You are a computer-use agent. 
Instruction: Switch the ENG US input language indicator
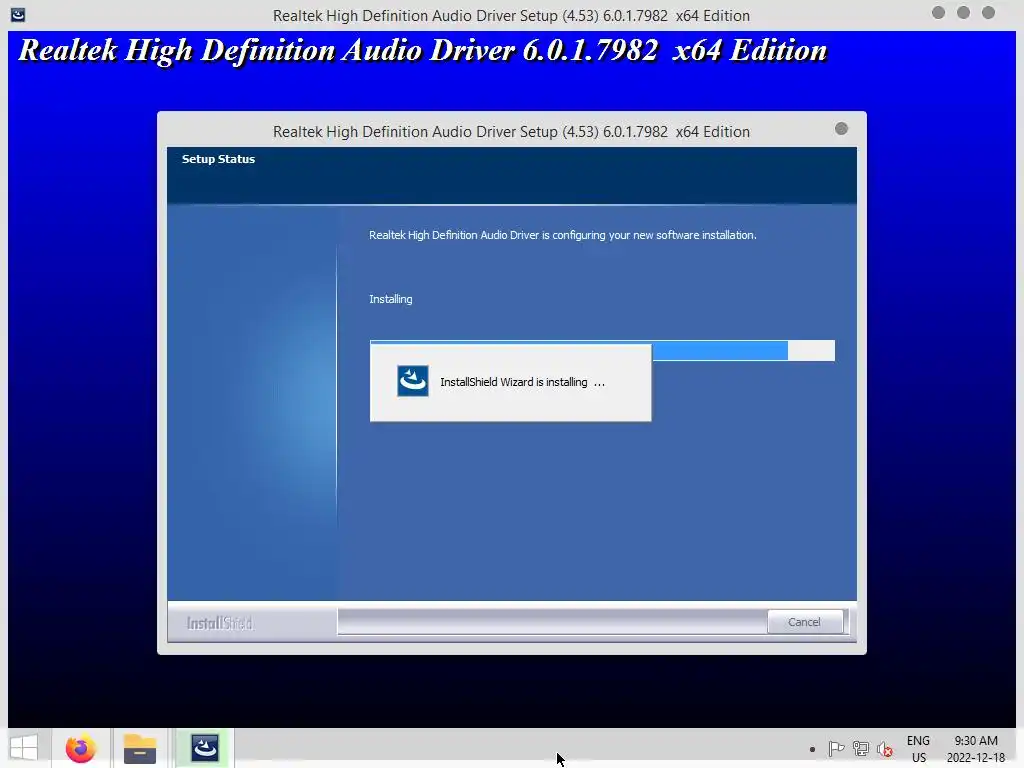pos(918,749)
